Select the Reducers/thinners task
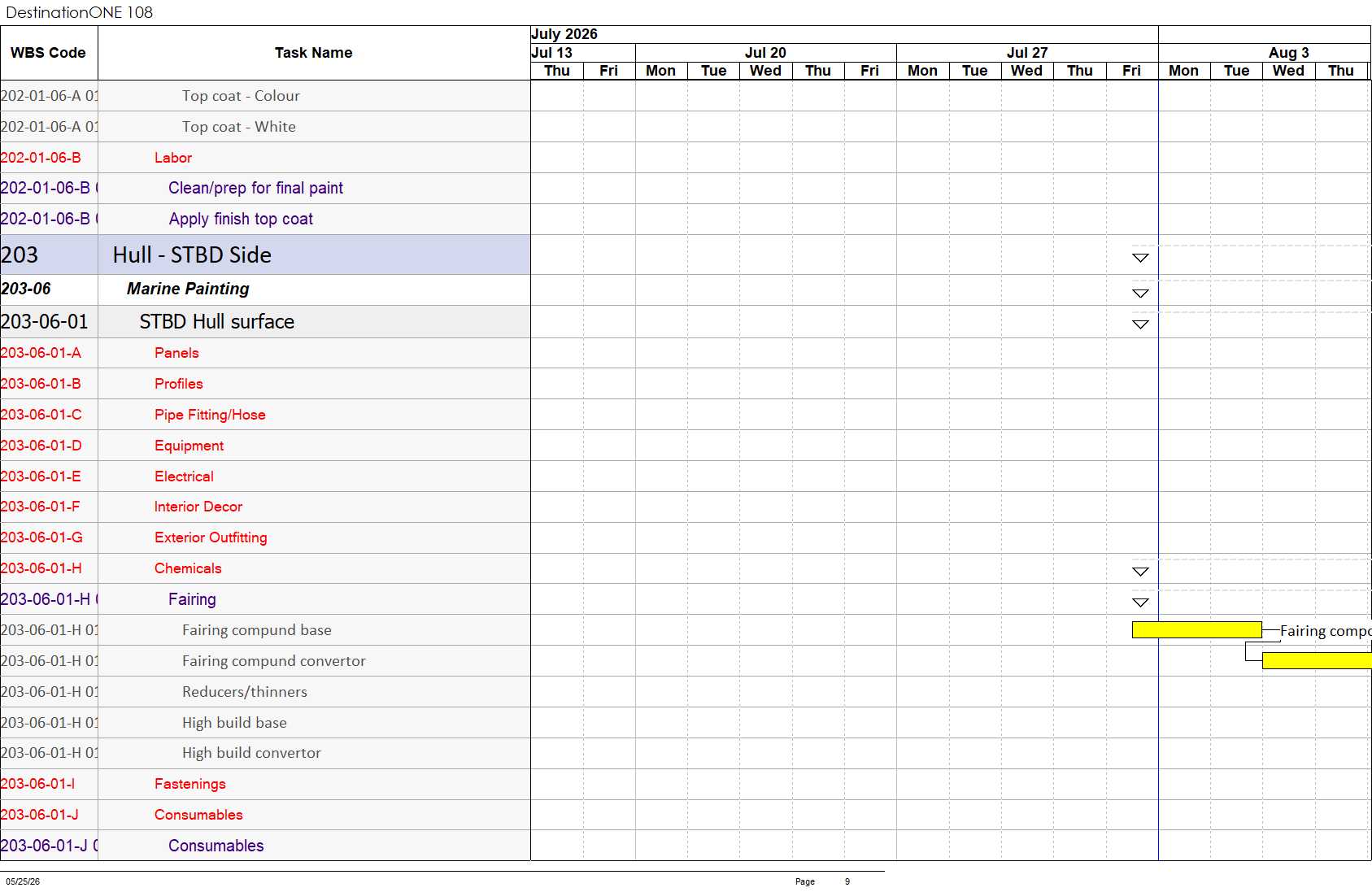 click(245, 692)
